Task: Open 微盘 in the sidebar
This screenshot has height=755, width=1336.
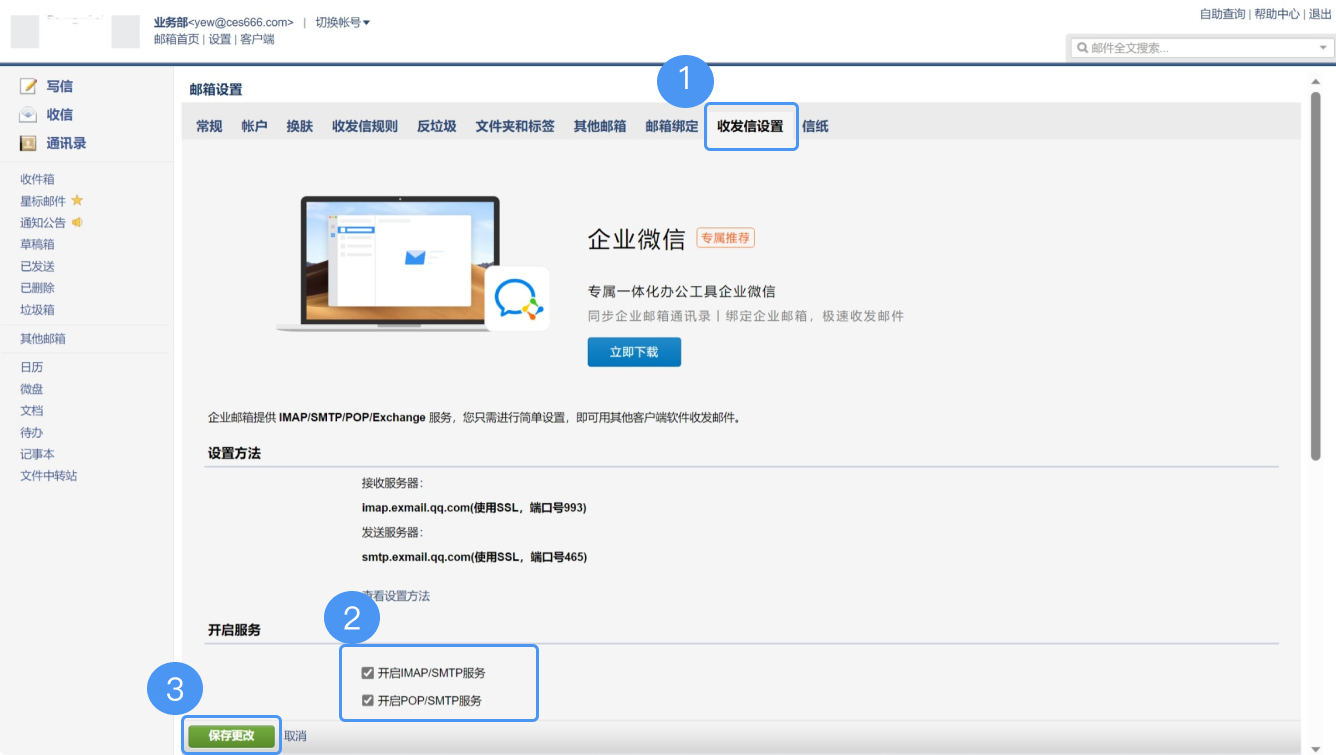Action: 32,389
